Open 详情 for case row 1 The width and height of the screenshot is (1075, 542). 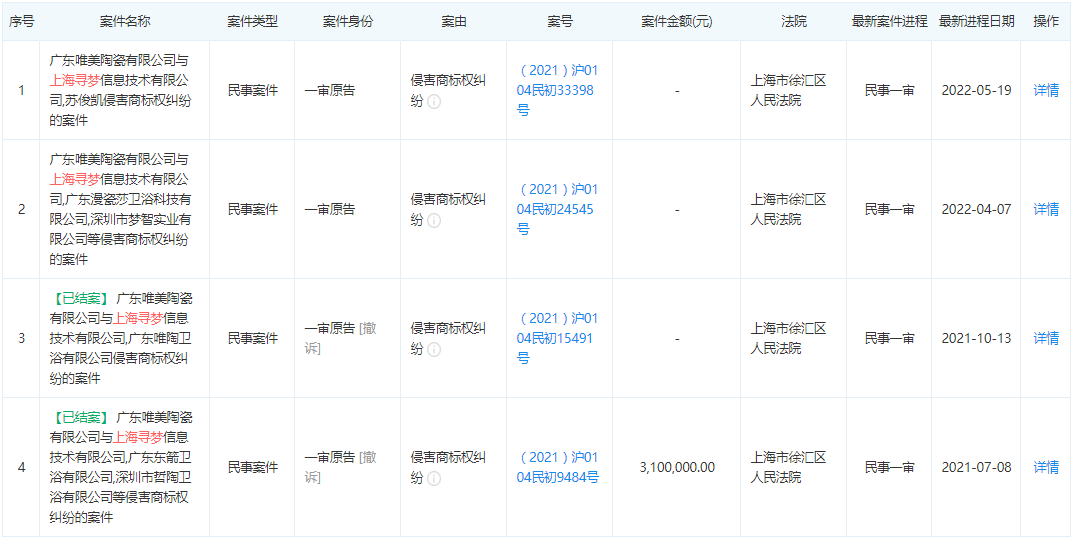[x=1046, y=90]
